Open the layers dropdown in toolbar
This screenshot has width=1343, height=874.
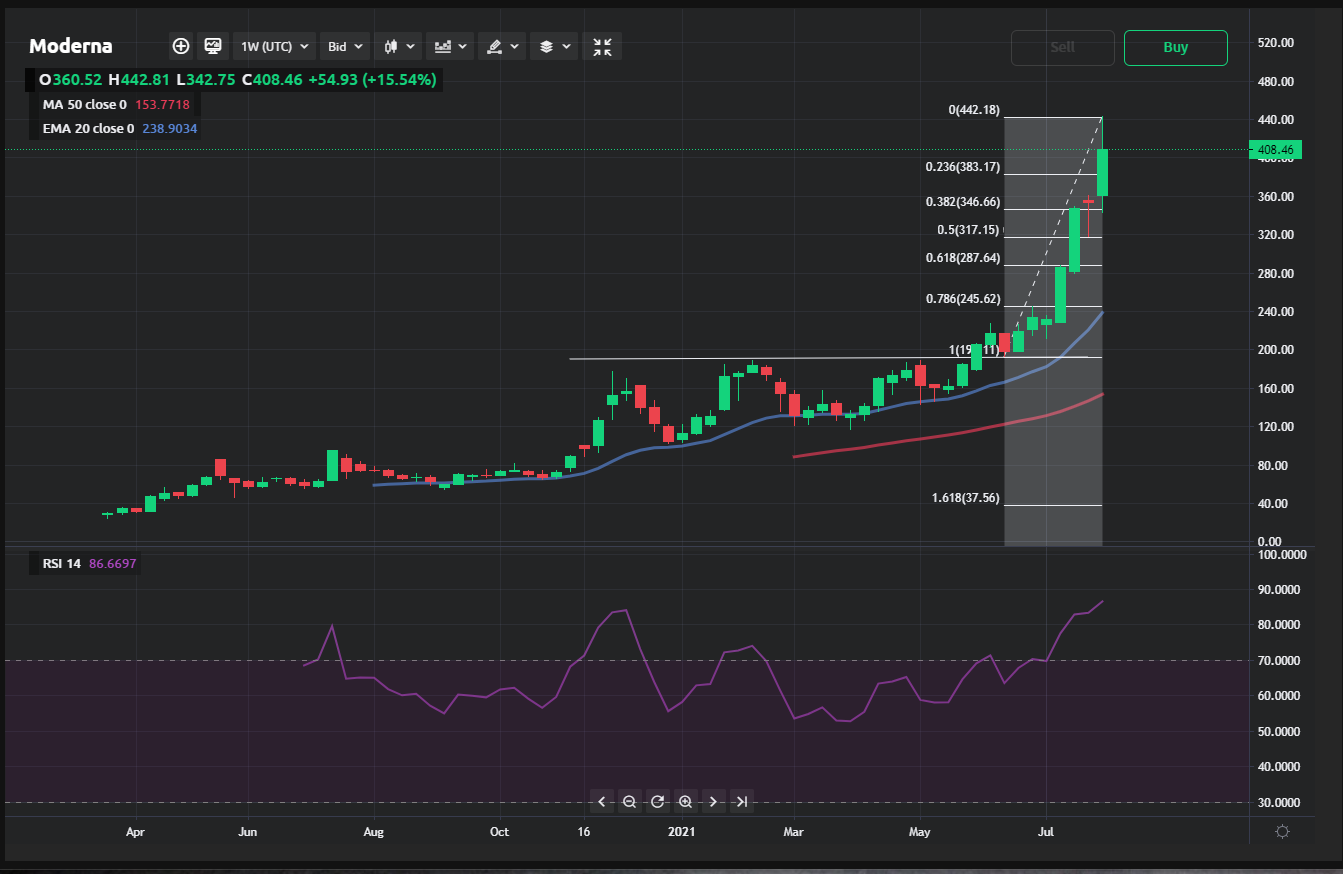pyautogui.click(x=555, y=46)
